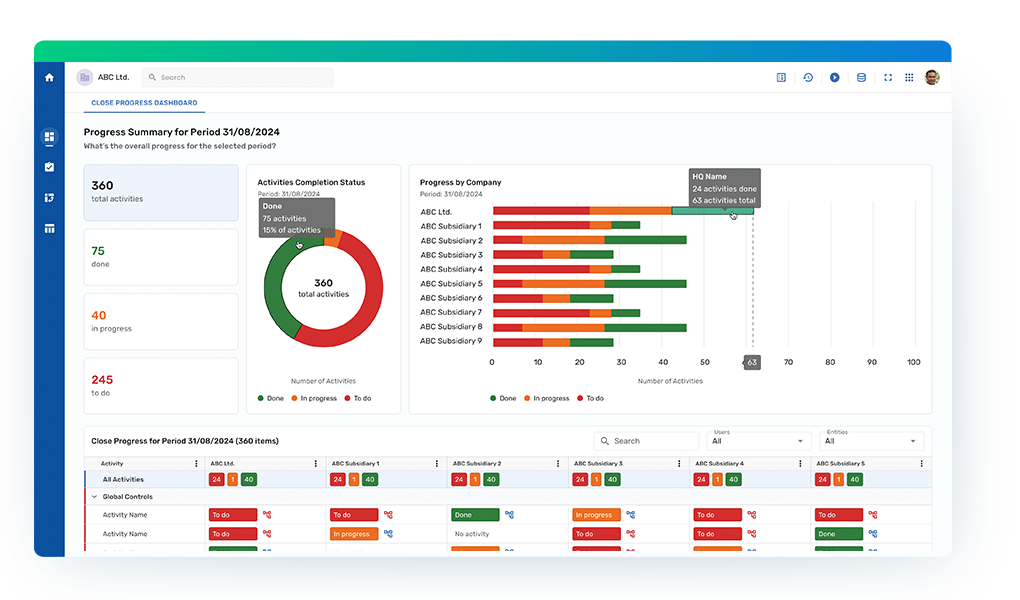This screenshot has width=1020, height=600.
Task: Click the 245 to do summary card
Action: (x=161, y=385)
